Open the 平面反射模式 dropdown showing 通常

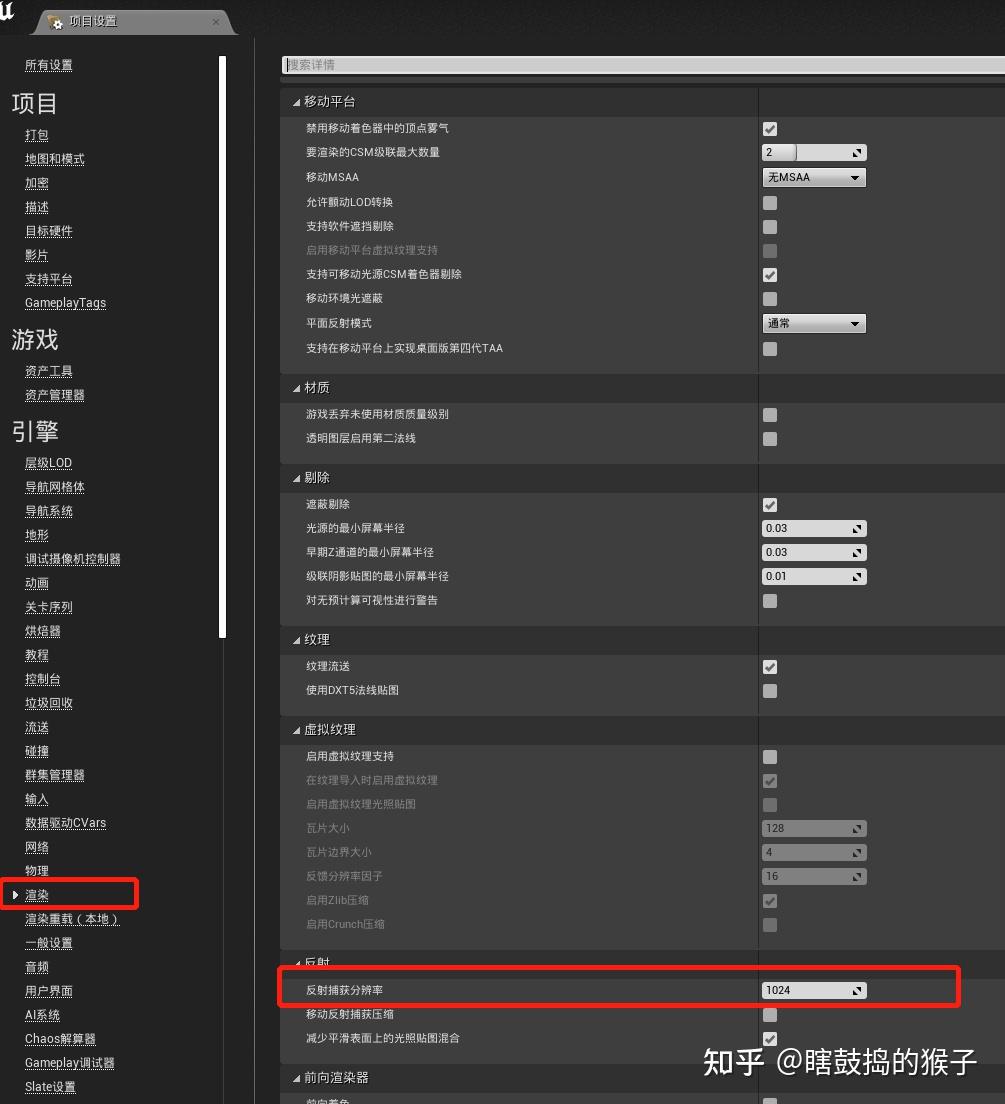click(814, 323)
